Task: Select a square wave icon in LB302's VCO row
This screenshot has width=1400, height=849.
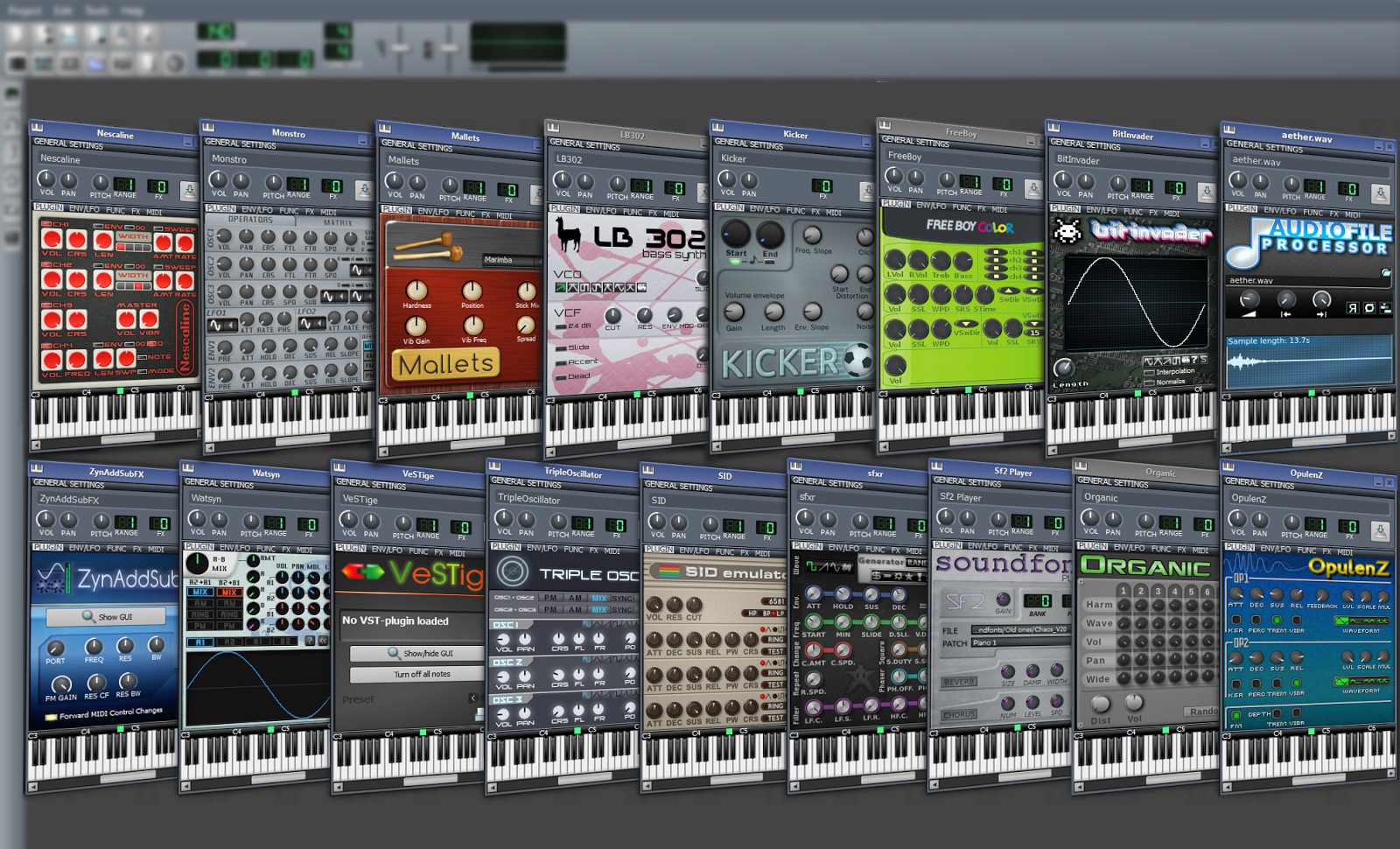Action: coord(584,287)
